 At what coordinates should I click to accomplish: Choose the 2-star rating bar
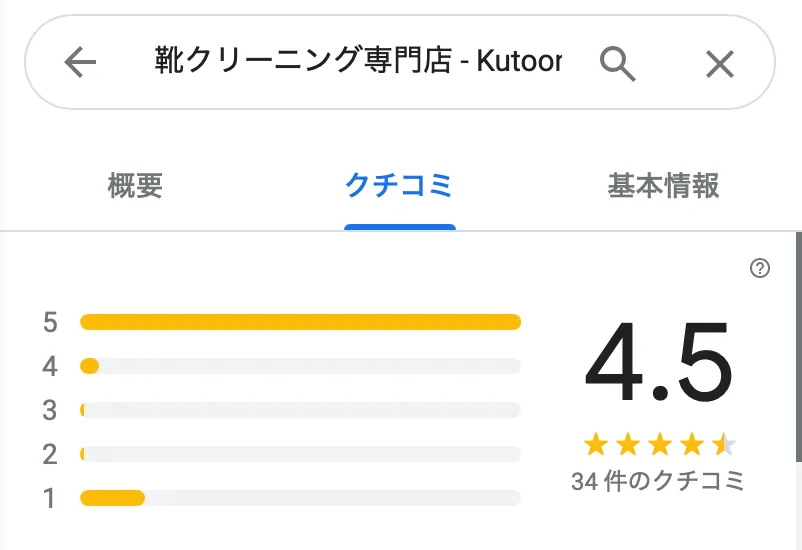click(300, 454)
